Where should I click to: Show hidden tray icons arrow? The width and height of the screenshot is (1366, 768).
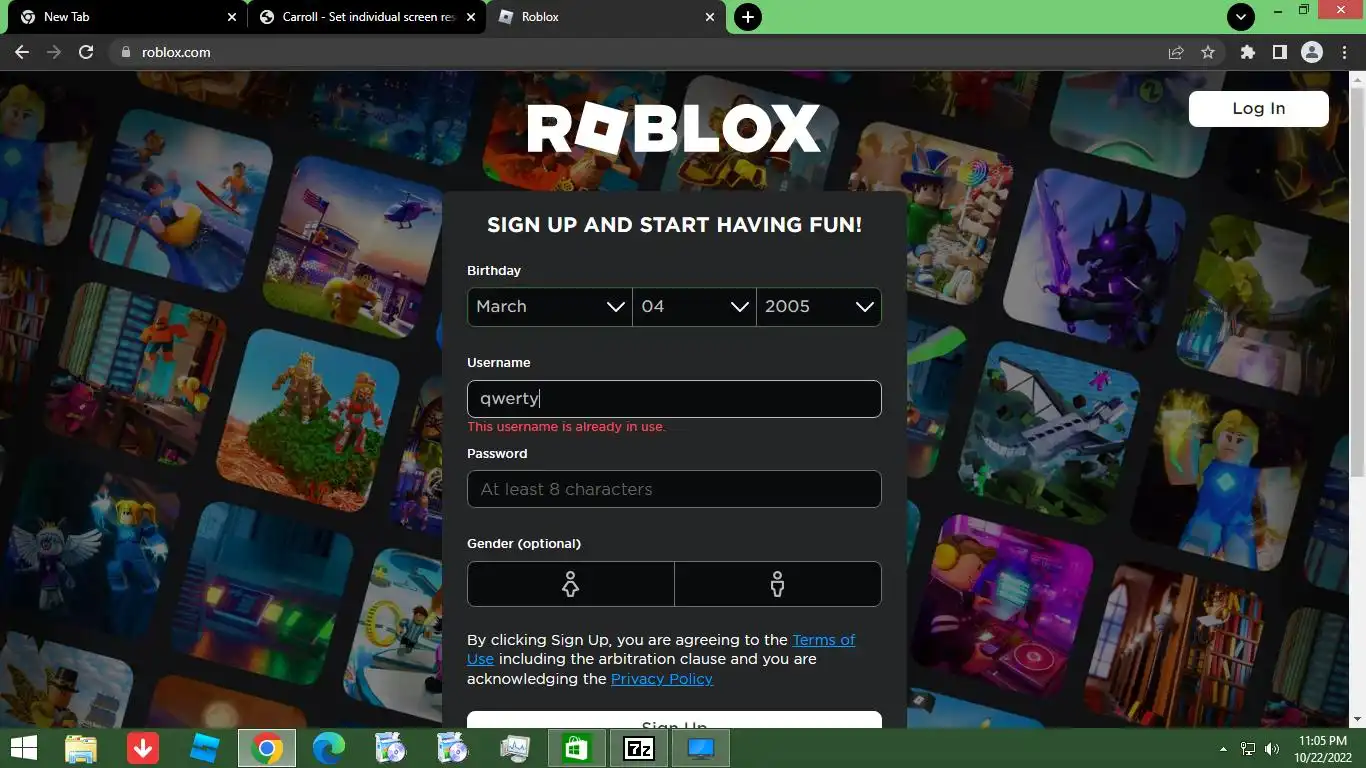(x=1223, y=748)
